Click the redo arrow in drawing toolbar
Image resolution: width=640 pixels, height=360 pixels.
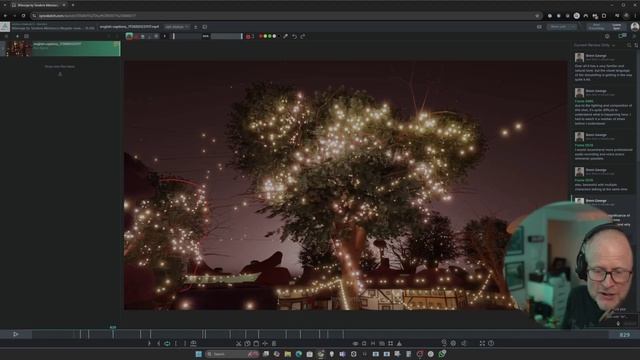(x=303, y=36)
